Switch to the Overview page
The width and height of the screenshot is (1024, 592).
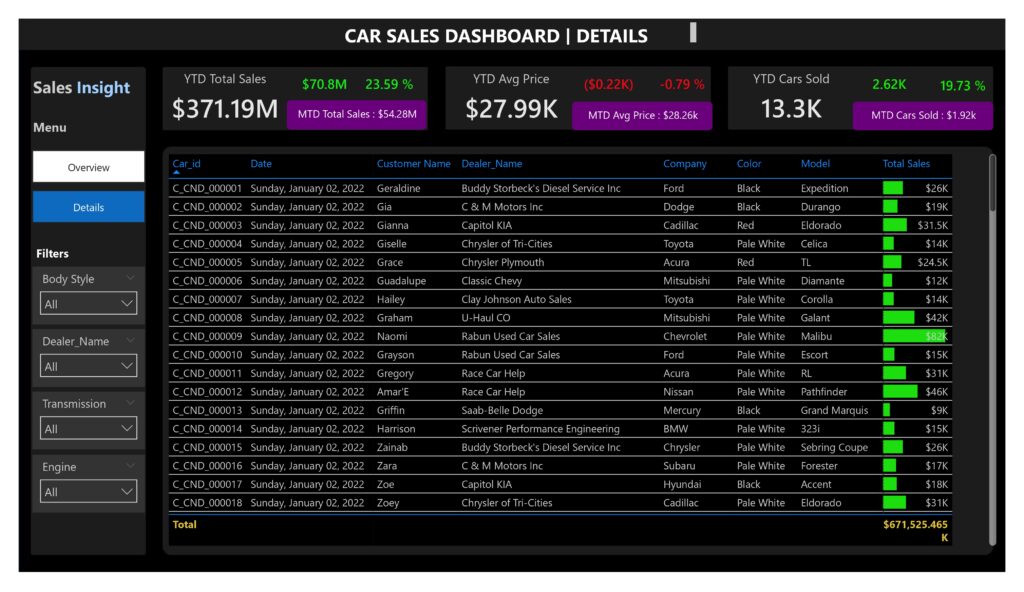pyautogui.click(x=88, y=167)
